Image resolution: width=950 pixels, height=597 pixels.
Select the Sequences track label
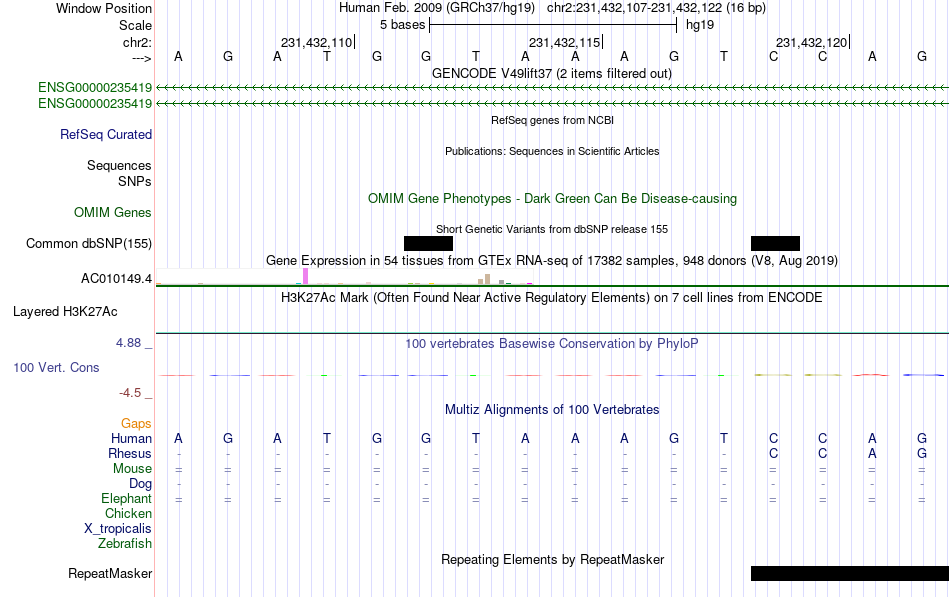(x=119, y=165)
